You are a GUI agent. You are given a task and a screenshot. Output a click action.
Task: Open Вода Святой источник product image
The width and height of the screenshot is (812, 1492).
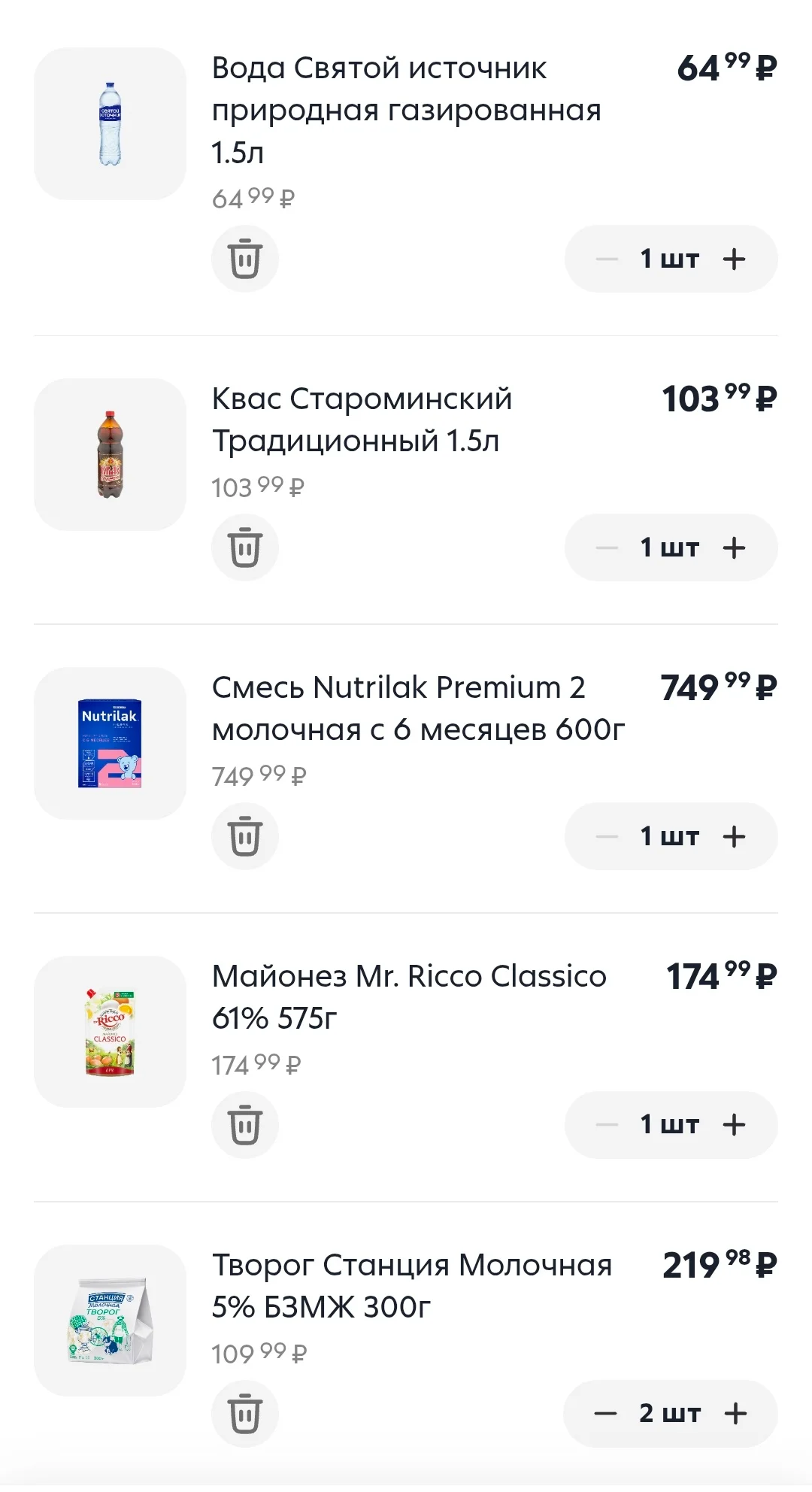[110, 123]
